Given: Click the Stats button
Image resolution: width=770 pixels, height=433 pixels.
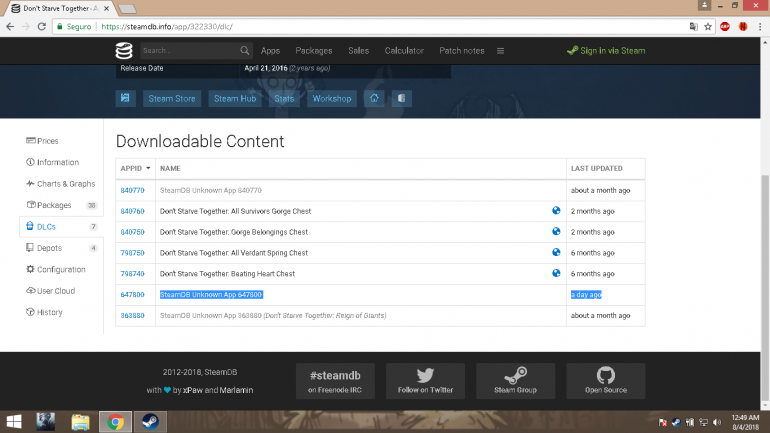Looking at the screenshot, I should coord(284,98).
